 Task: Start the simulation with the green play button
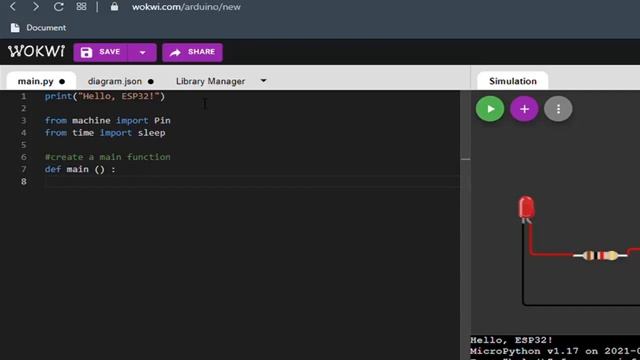tap(490, 109)
